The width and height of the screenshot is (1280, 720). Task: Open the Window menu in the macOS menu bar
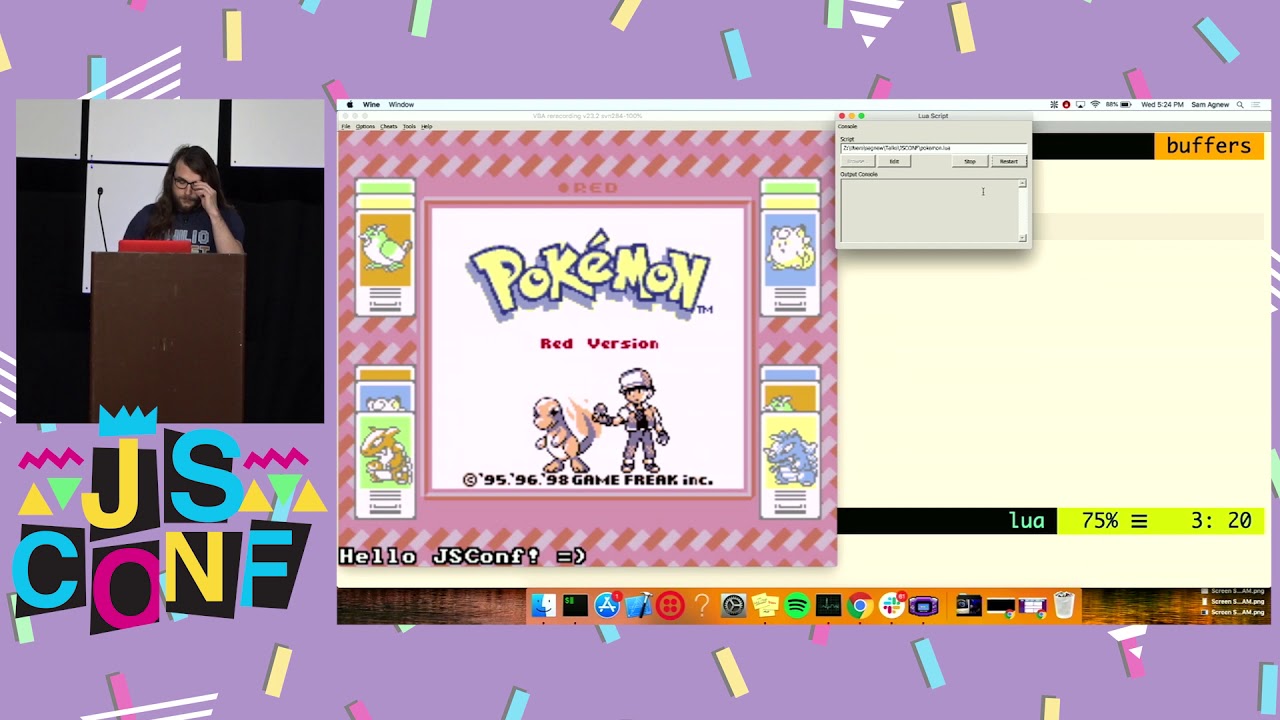[x=401, y=104]
